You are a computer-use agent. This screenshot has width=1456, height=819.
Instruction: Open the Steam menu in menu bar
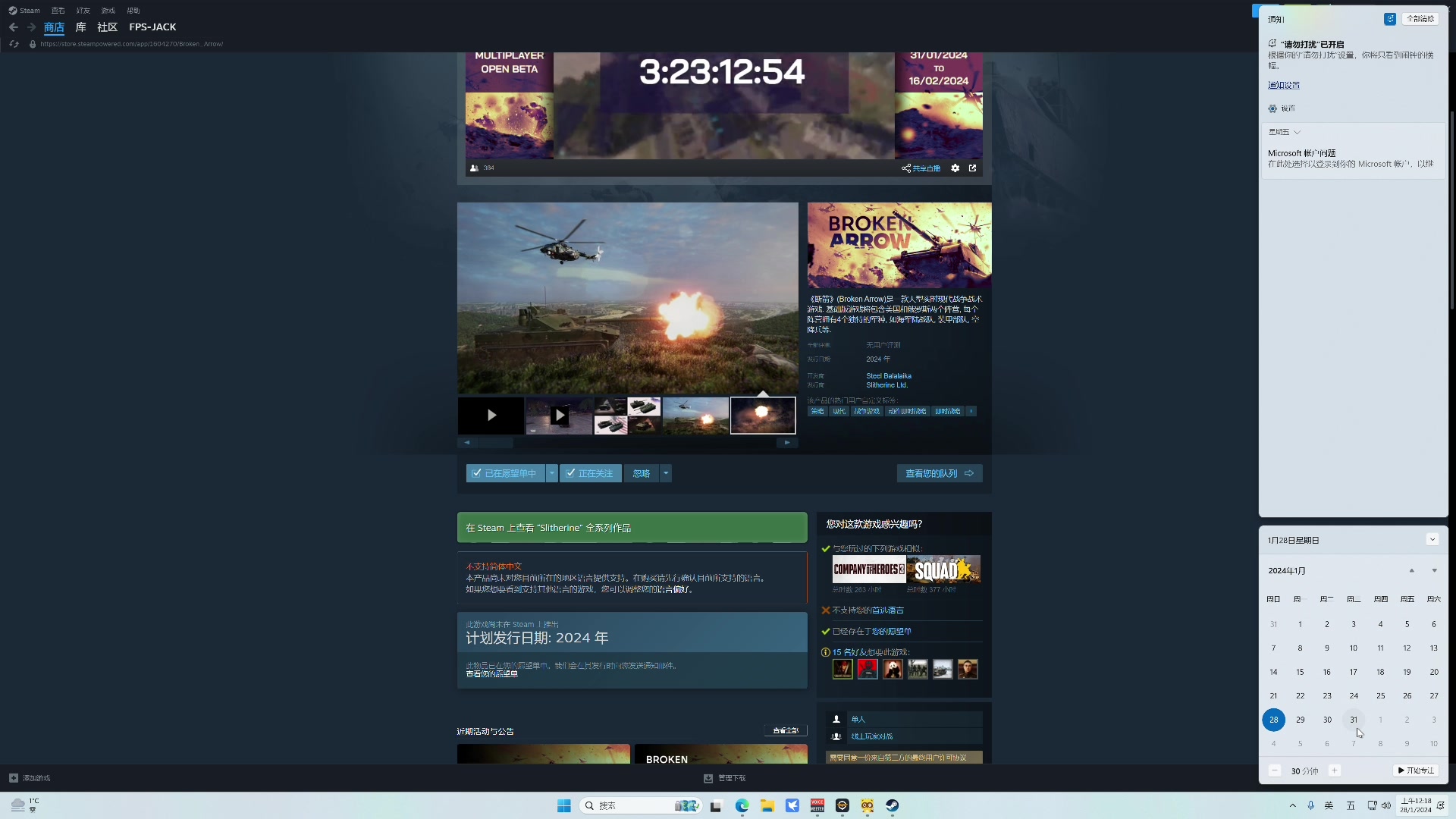(24, 11)
